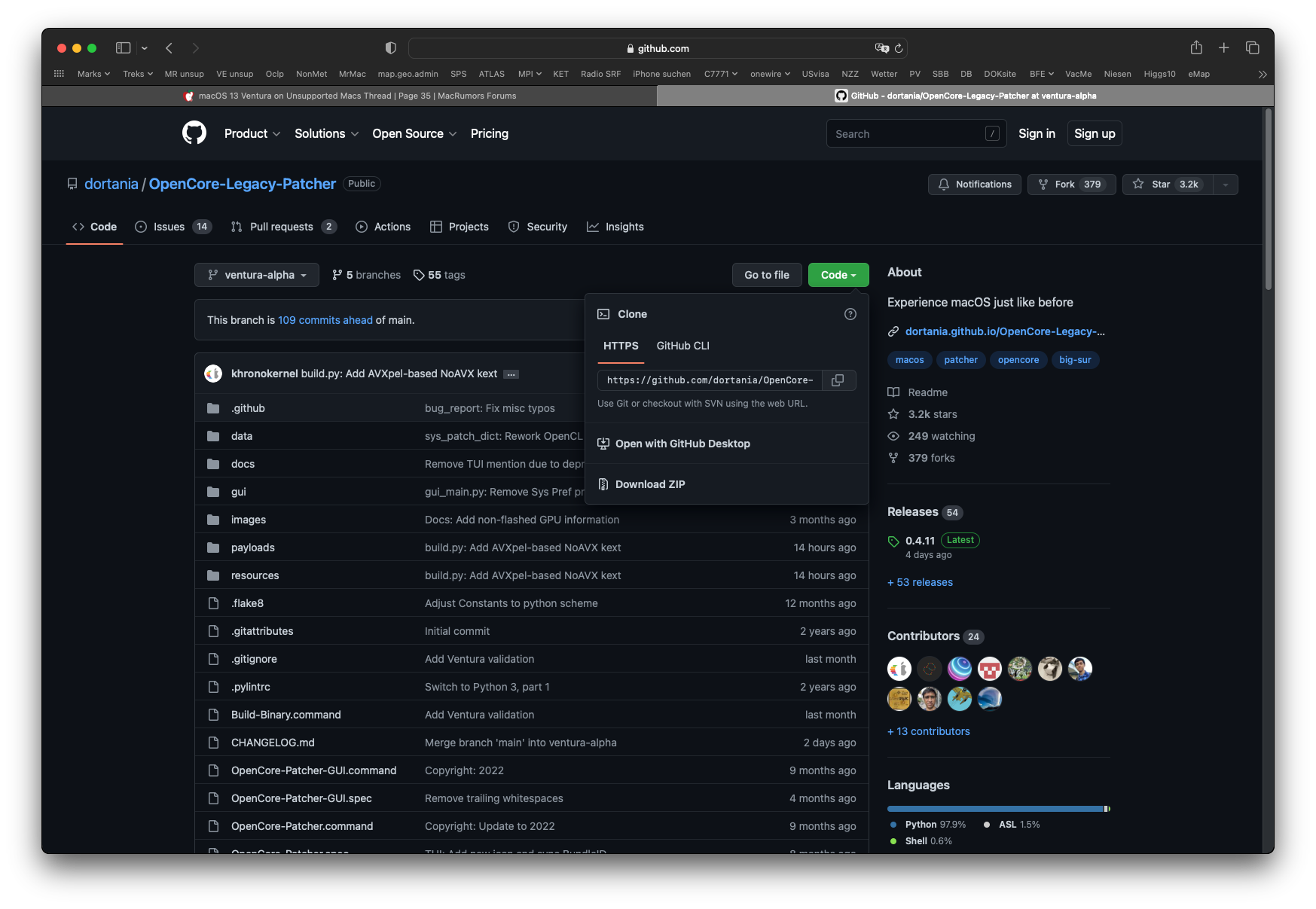Fork the repository with Fork button

[1072, 185]
